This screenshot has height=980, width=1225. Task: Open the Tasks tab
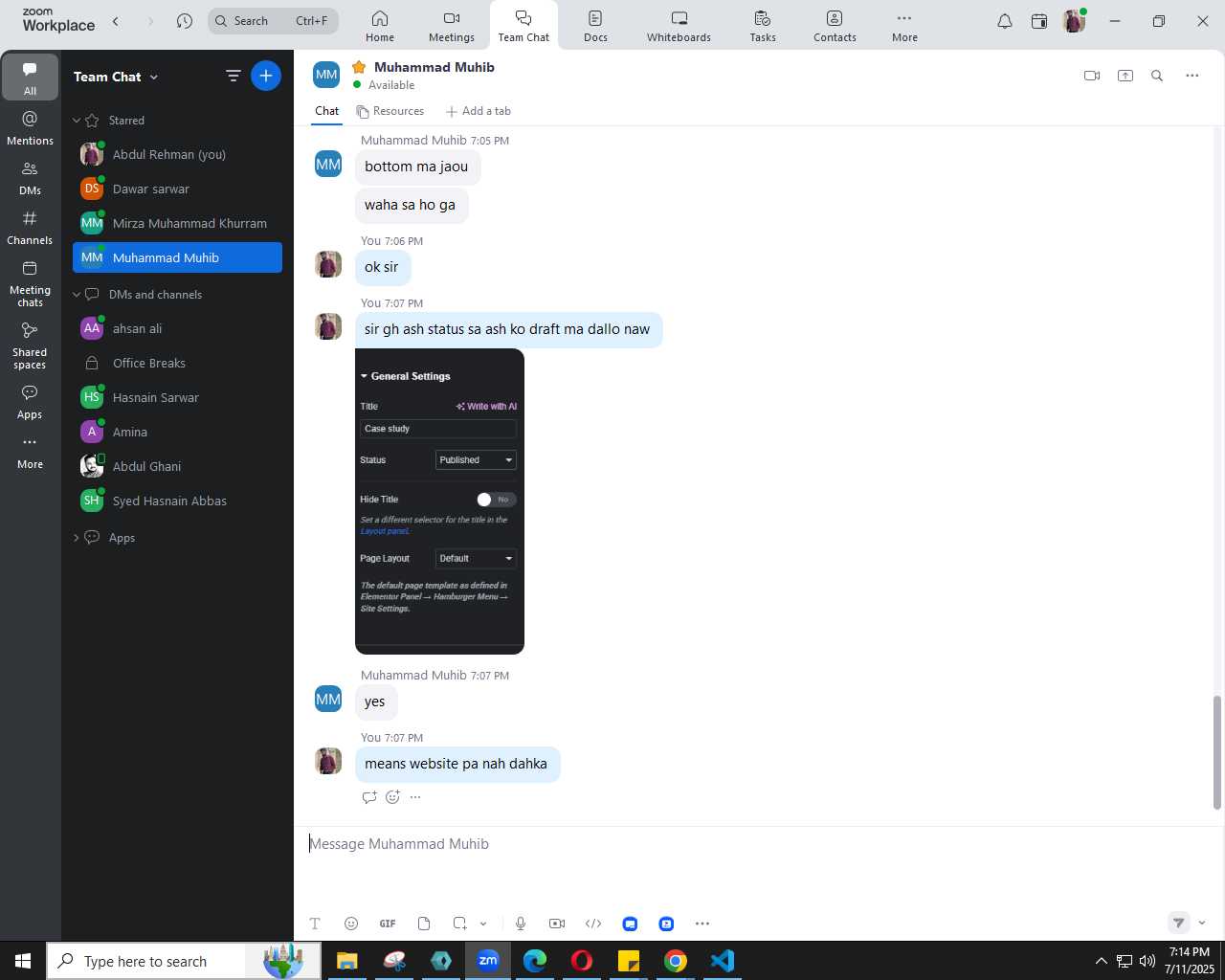pos(763,26)
